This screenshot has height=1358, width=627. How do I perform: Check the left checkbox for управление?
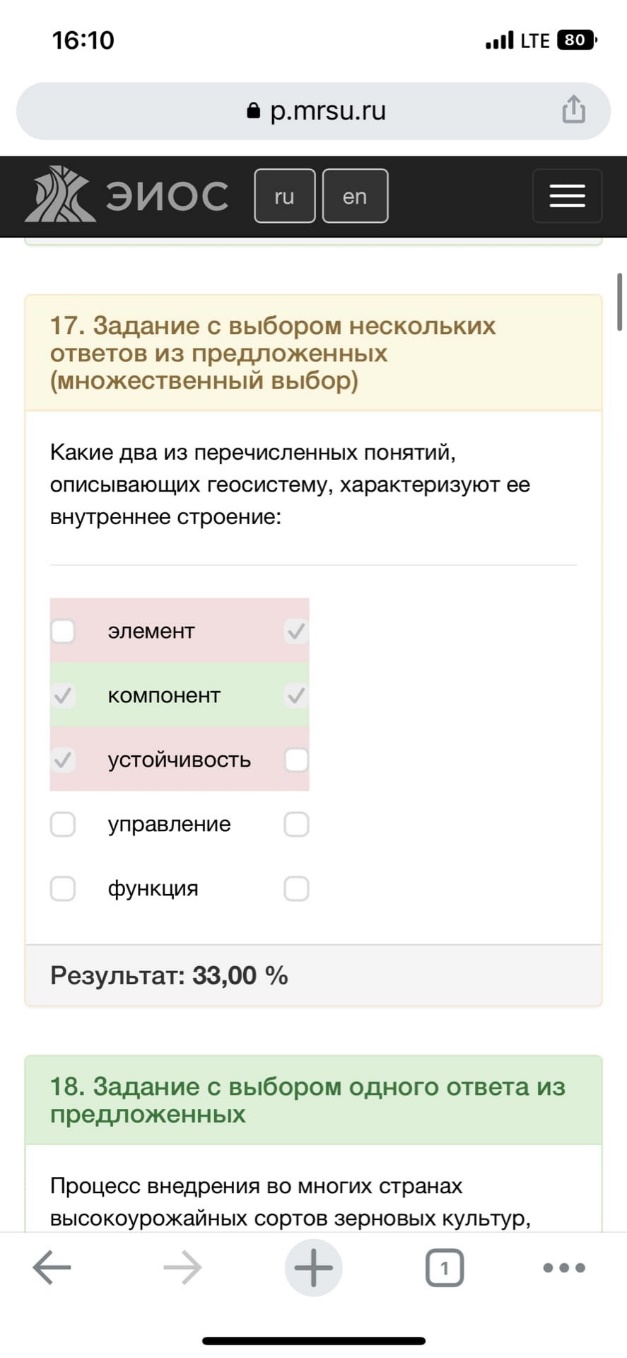(63, 824)
